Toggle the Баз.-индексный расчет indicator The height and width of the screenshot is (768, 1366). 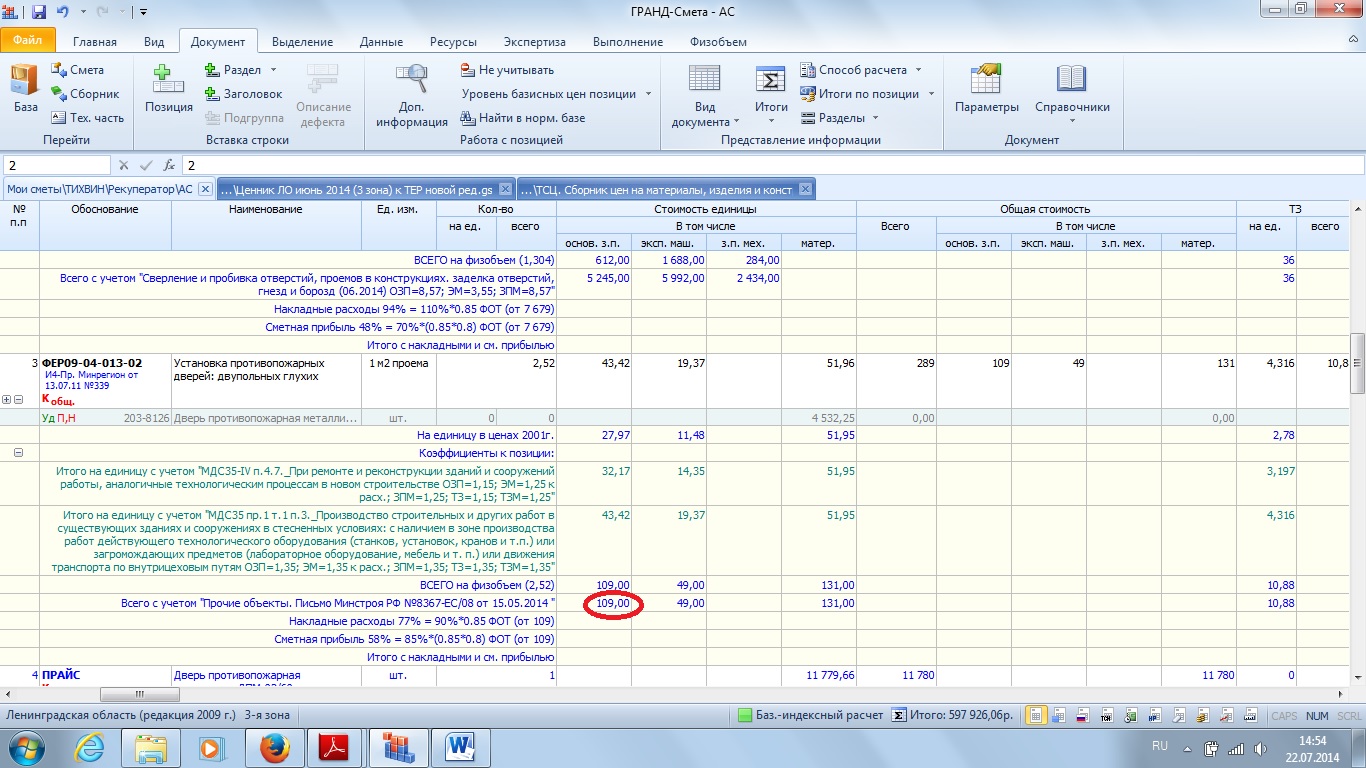click(x=810, y=715)
